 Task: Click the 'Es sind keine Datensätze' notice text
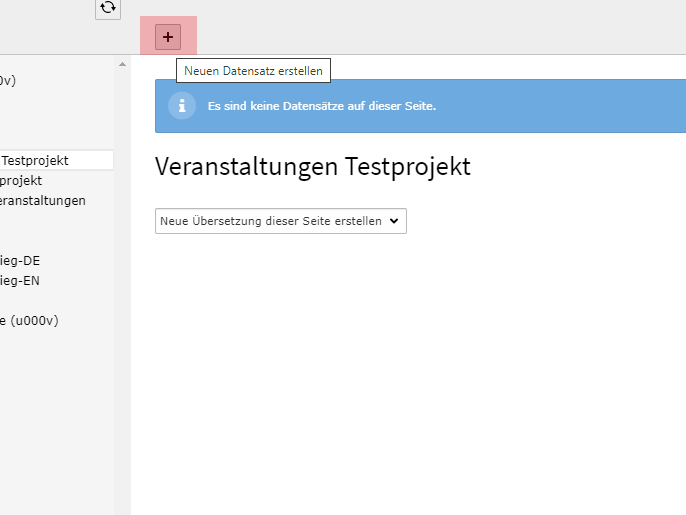[321, 106]
